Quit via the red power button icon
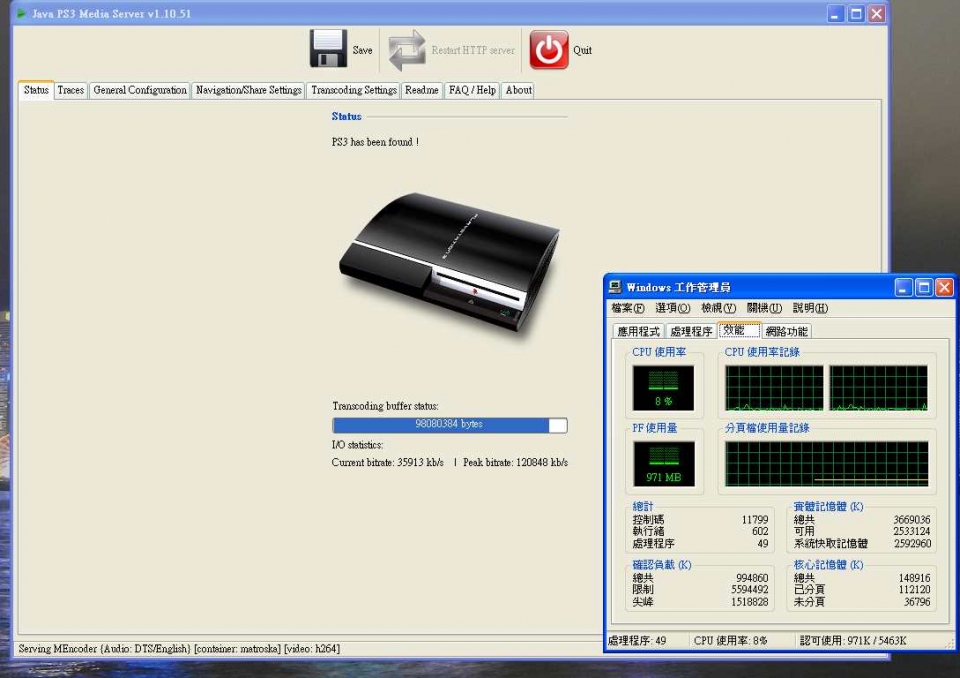The width and height of the screenshot is (960, 678). tap(548, 46)
